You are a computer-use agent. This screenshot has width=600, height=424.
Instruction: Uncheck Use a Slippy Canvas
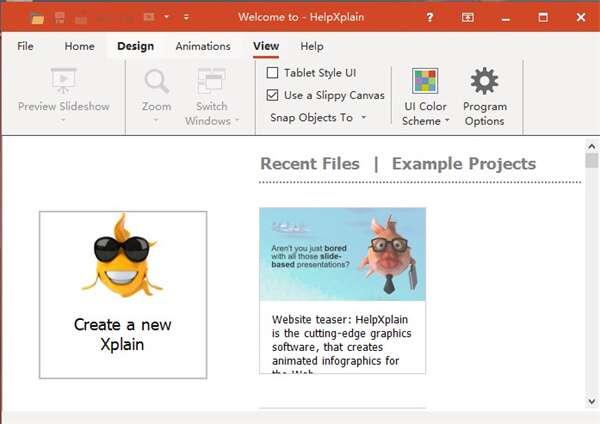tap(273, 95)
